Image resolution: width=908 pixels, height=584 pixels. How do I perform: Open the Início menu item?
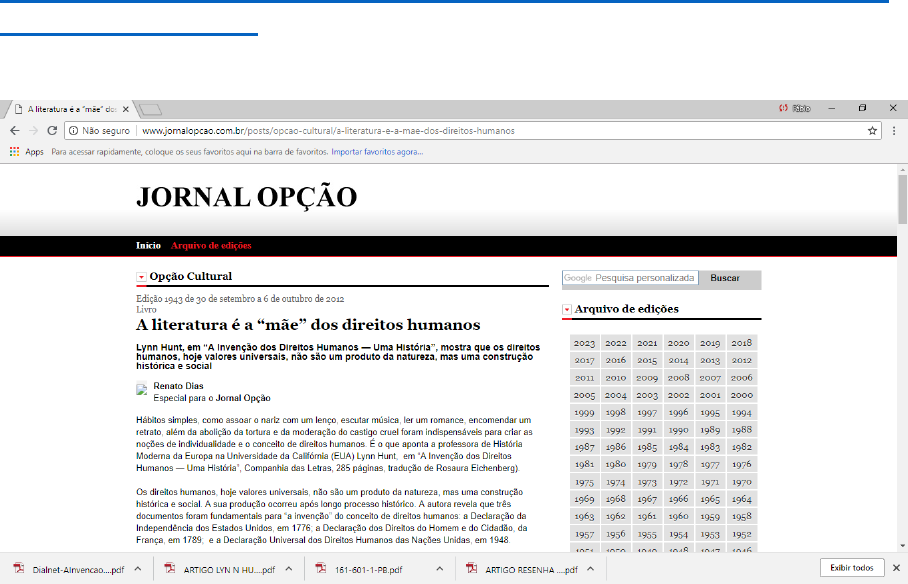coord(148,246)
